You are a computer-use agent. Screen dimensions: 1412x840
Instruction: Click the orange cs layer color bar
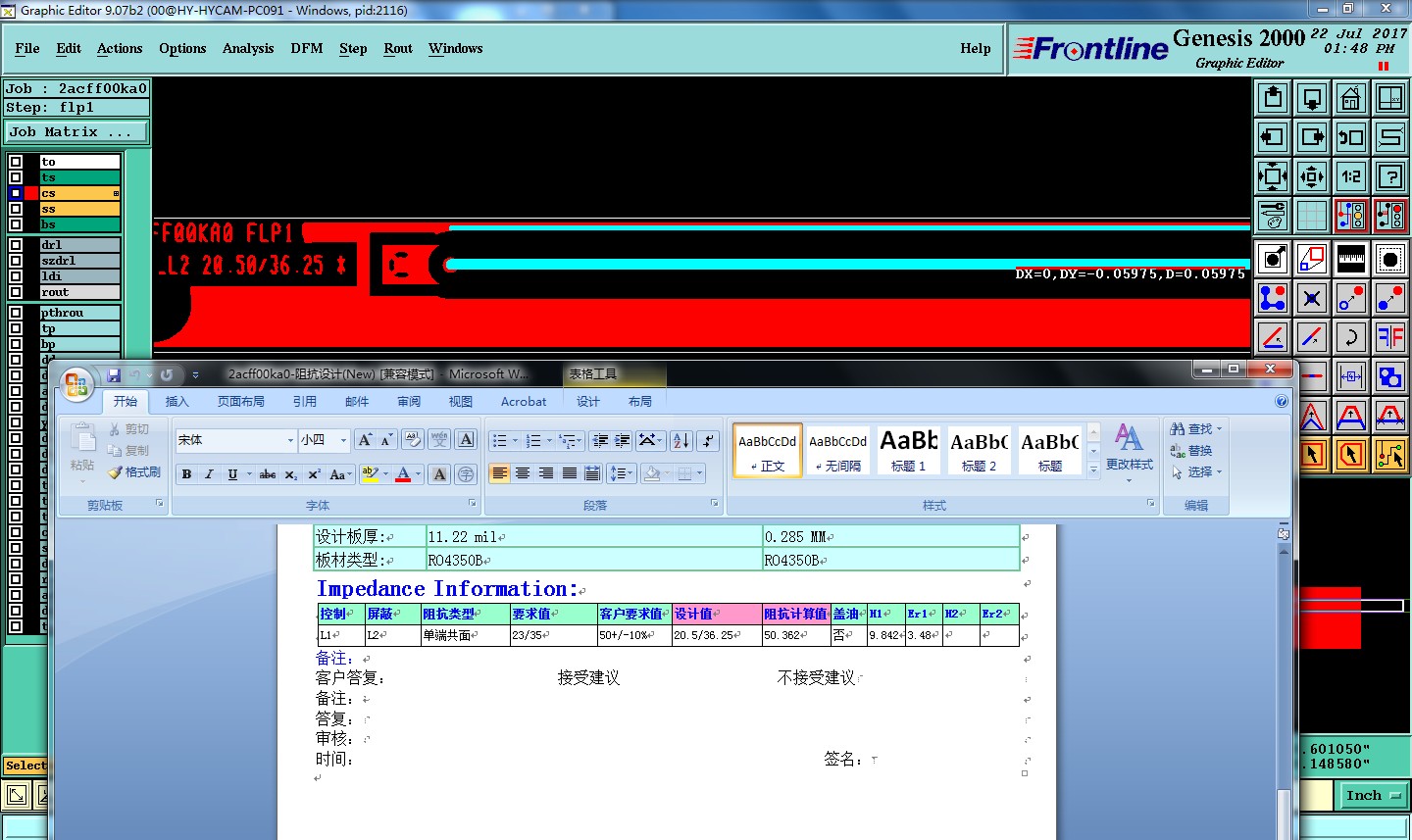pos(79,193)
